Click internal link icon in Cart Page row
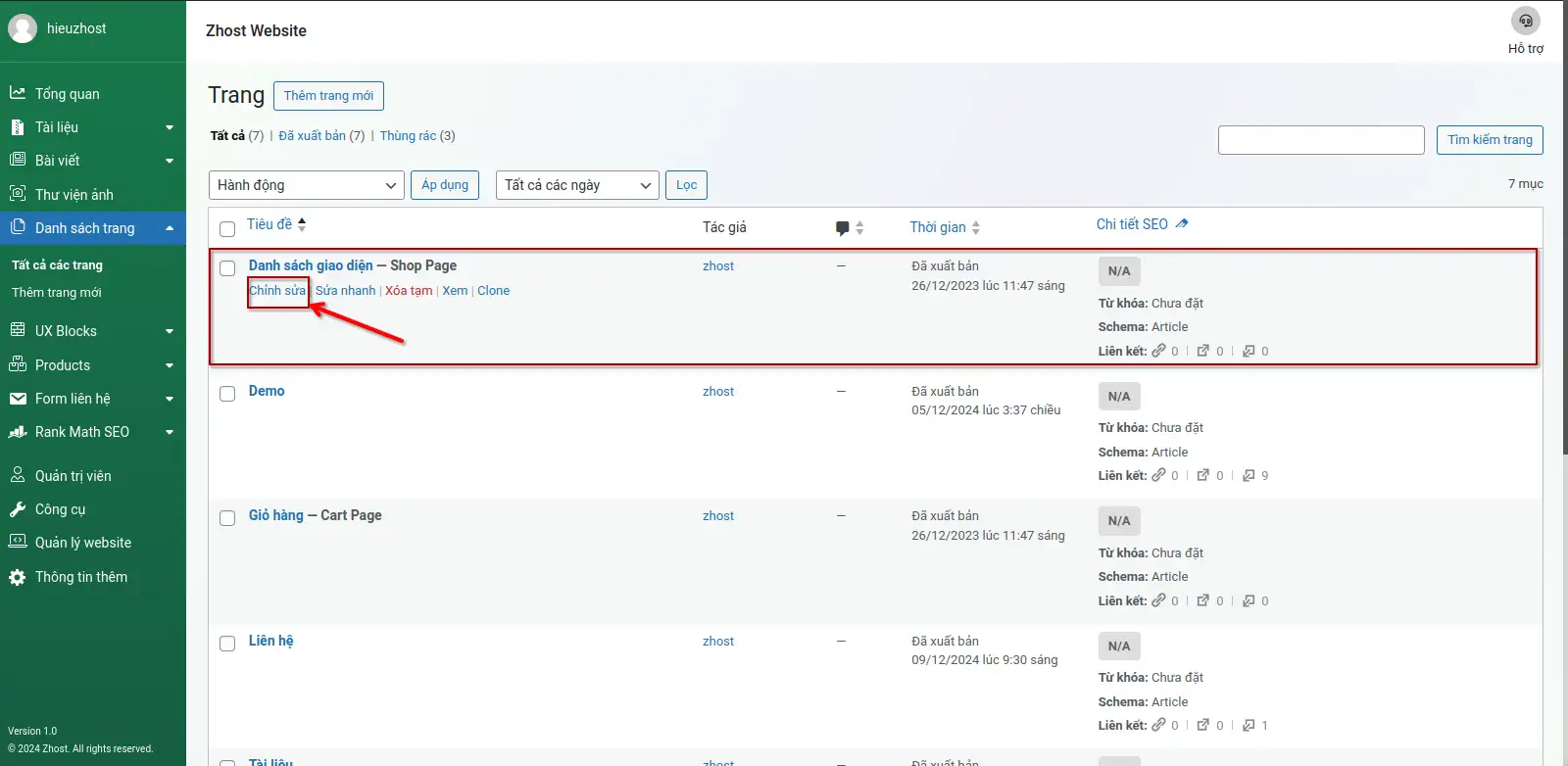Image resolution: width=1568 pixels, height=766 pixels. (x=1159, y=600)
